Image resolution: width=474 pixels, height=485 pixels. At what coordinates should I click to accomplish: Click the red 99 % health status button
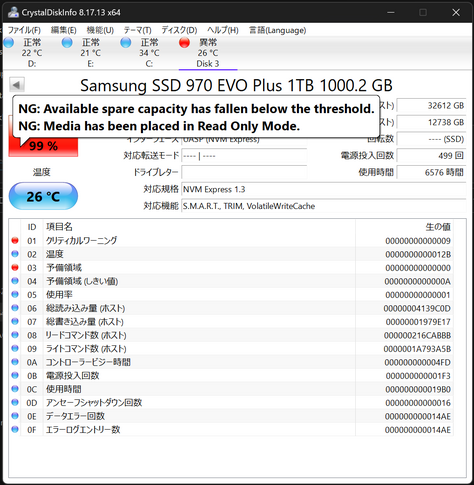(43, 146)
